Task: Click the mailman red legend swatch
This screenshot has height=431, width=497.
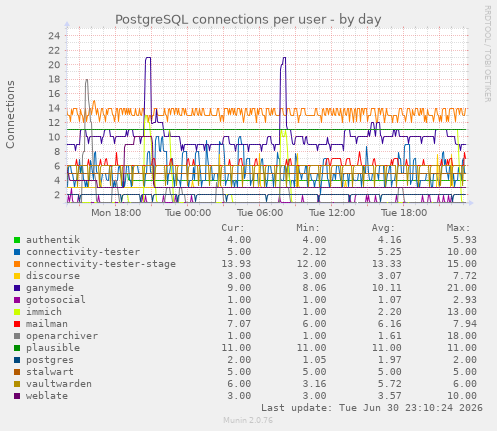Action: (17, 324)
